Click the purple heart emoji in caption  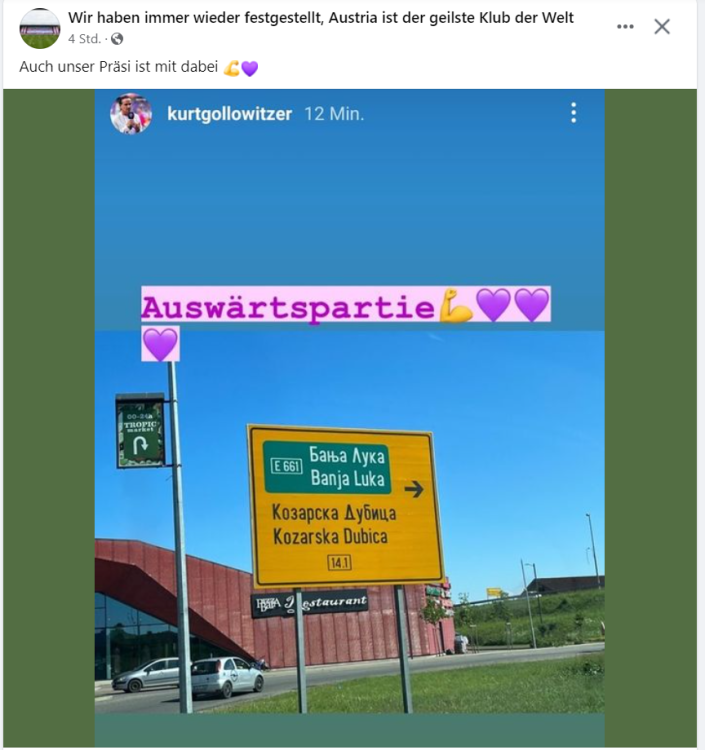(250, 68)
